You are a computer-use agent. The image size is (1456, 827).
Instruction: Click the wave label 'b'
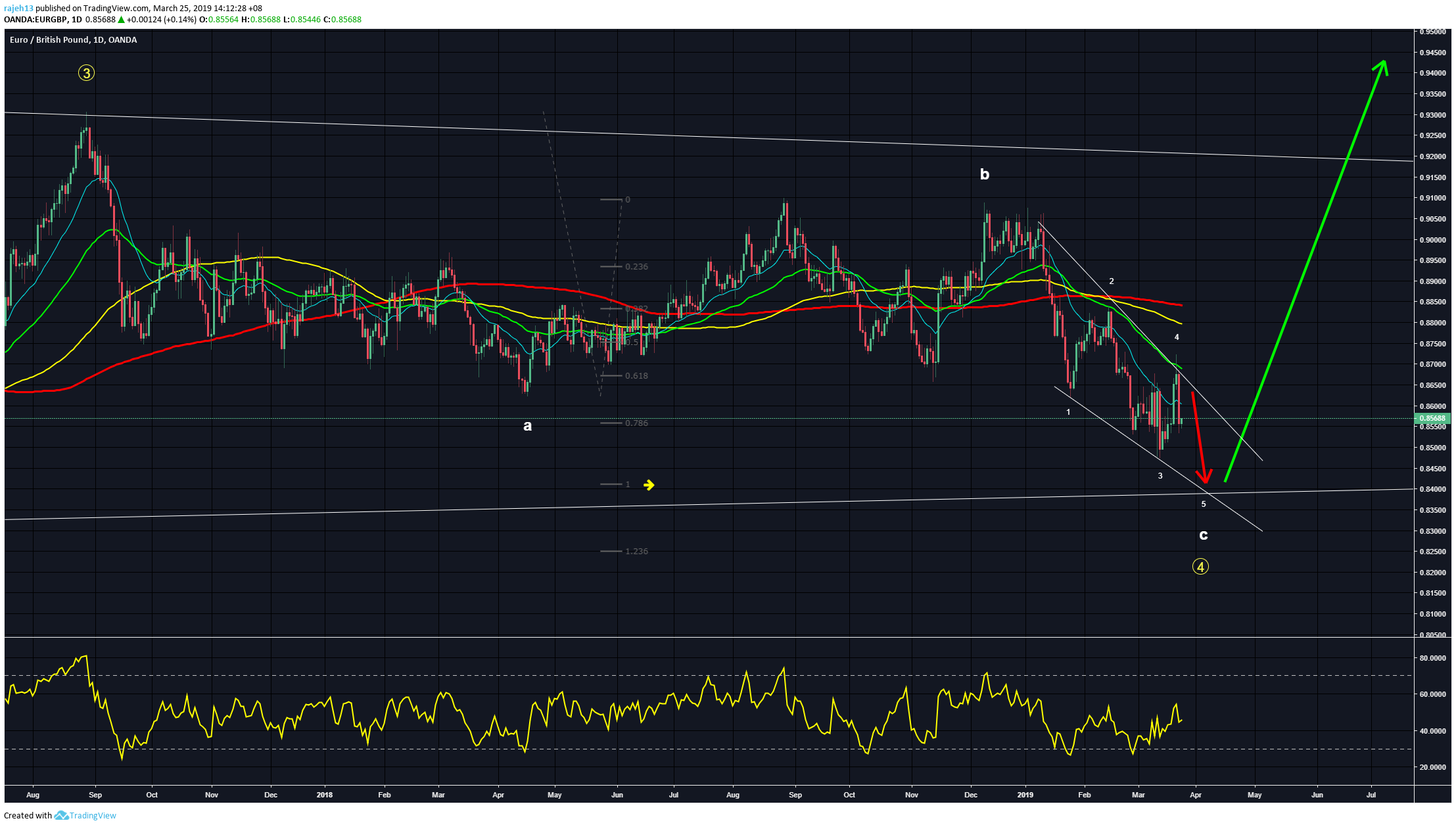[985, 174]
